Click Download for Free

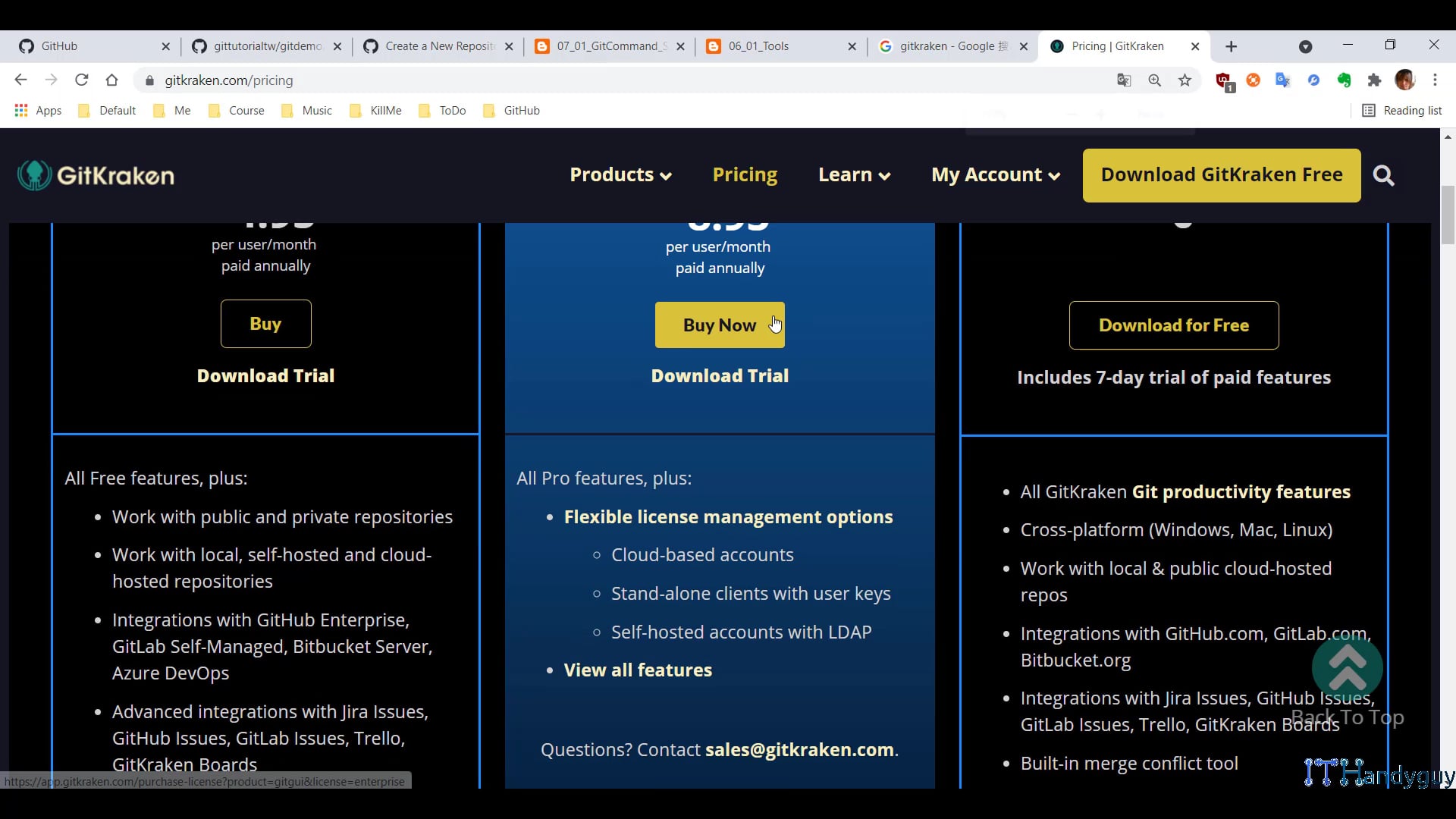1173,325
